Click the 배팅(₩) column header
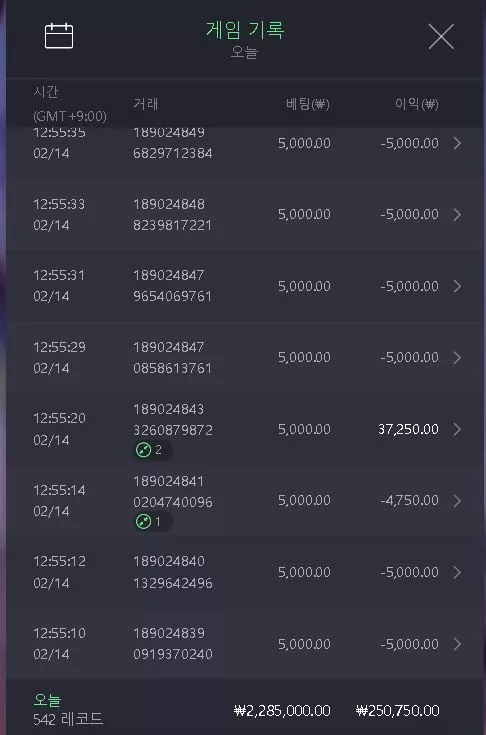 pos(308,104)
